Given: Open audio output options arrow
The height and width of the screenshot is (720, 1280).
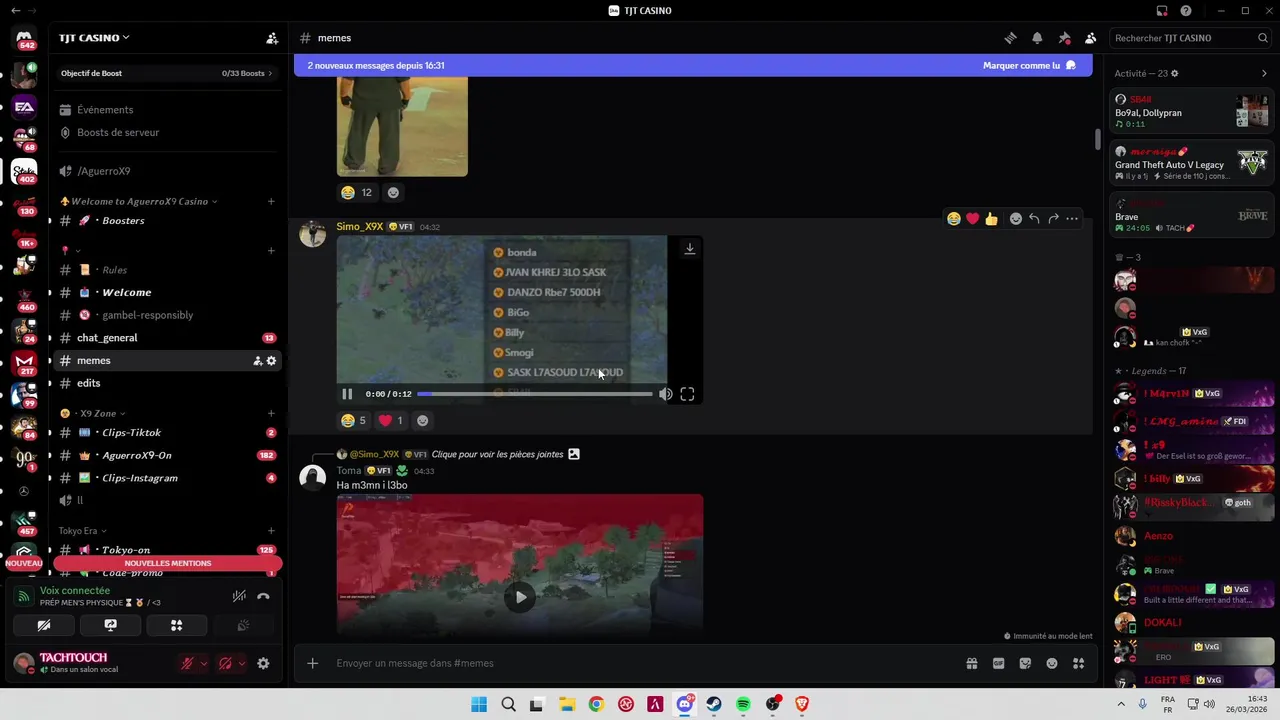Looking at the screenshot, I should [242, 663].
